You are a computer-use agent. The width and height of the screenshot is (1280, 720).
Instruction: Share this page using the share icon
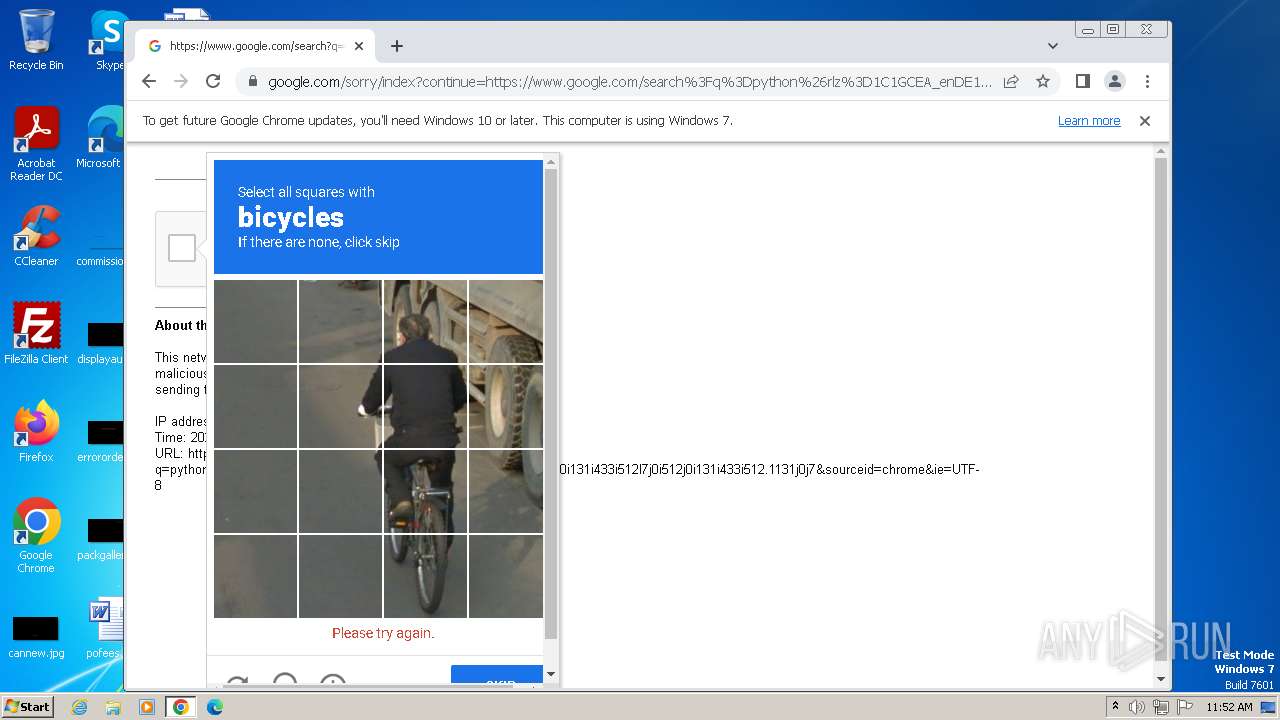click(x=1011, y=81)
